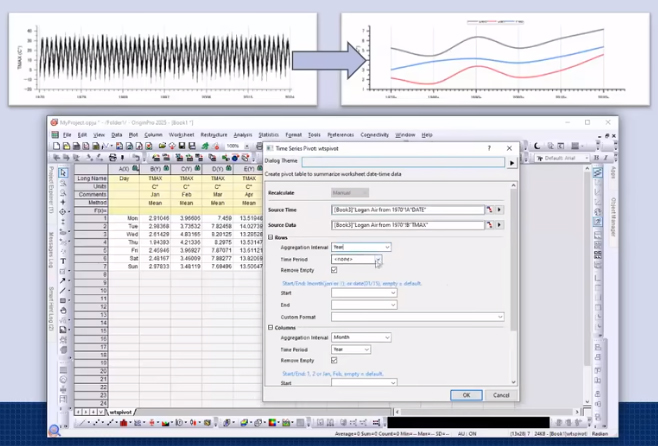Viewport: 658px width, 446px height.
Task: Click the Cancel button
Action: coord(501,395)
